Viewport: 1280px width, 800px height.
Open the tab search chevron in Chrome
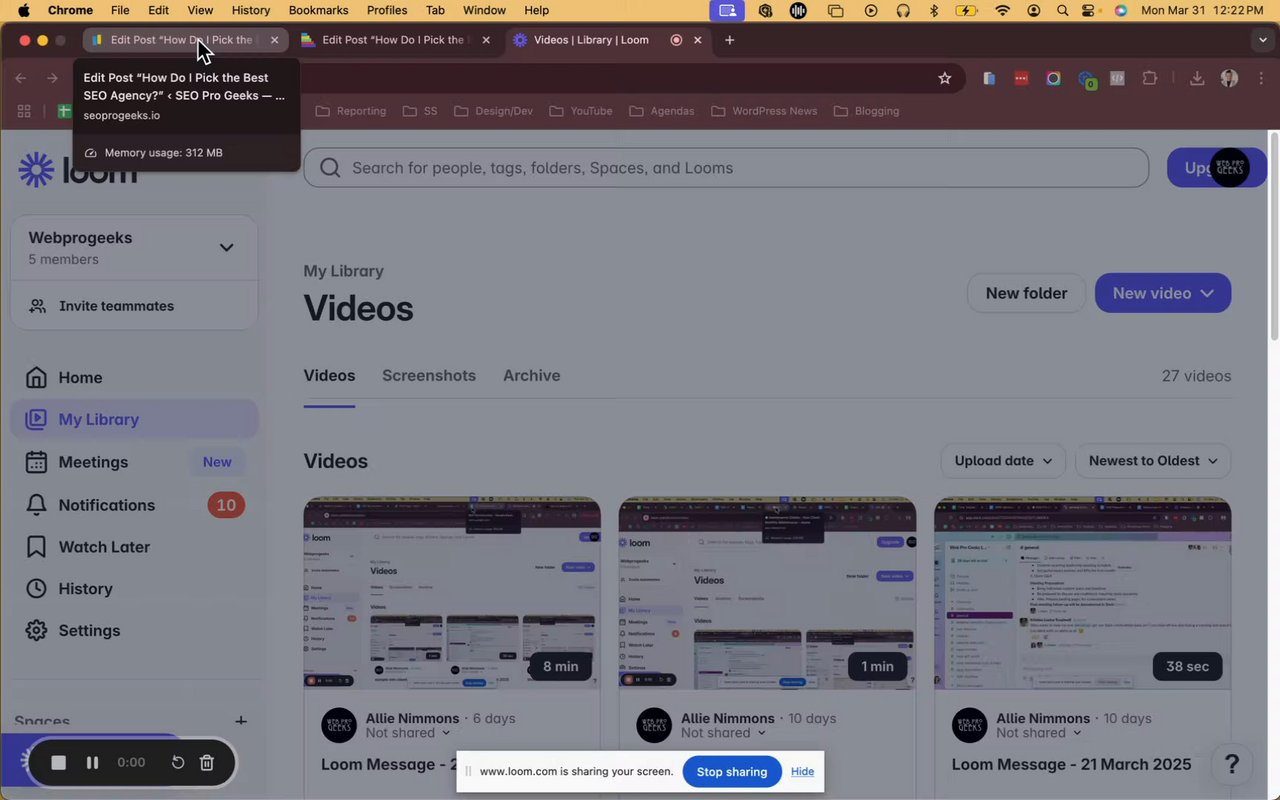coord(1262,40)
